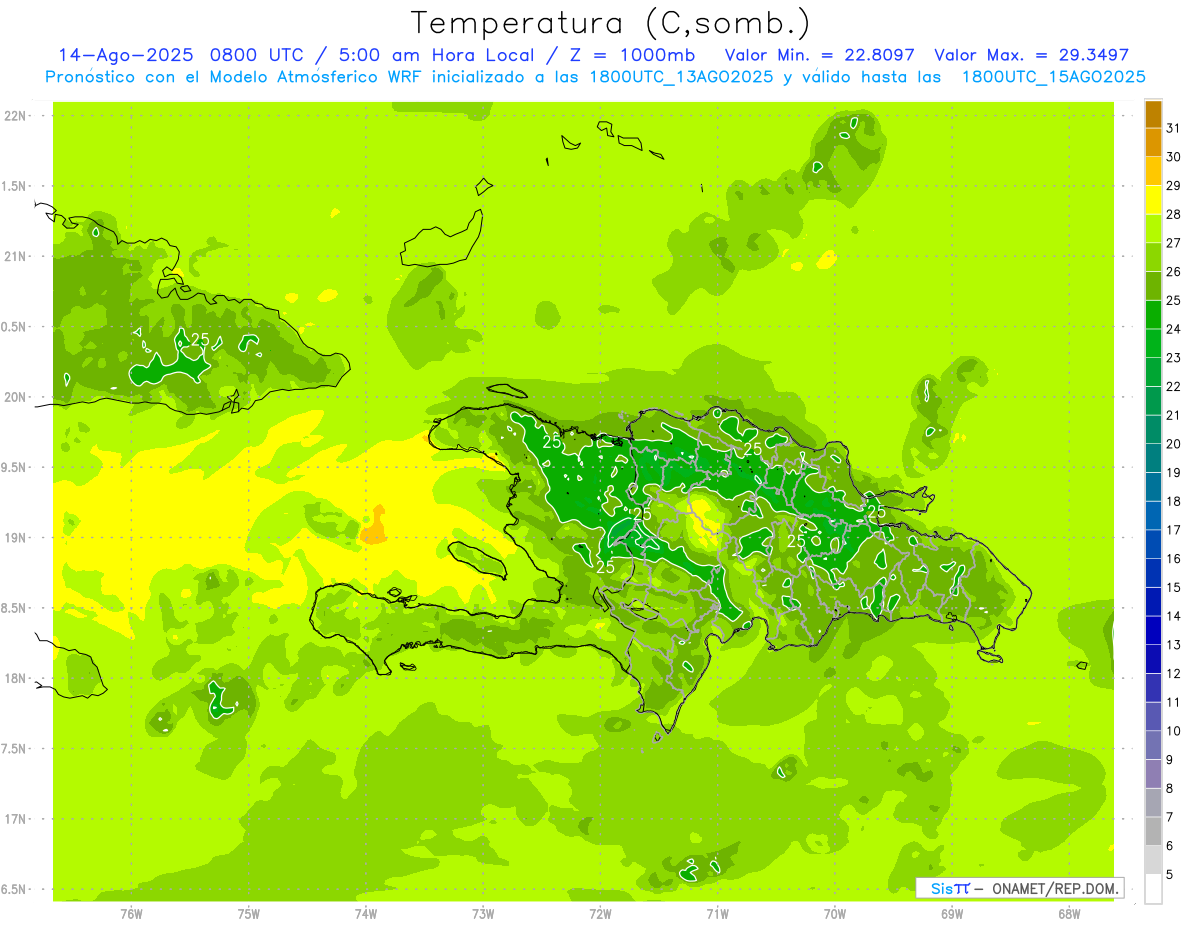The image size is (1200, 927).
Task: Click the SisTT ONAMET/REP.DOM. credit label
Action: pos(1020,888)
